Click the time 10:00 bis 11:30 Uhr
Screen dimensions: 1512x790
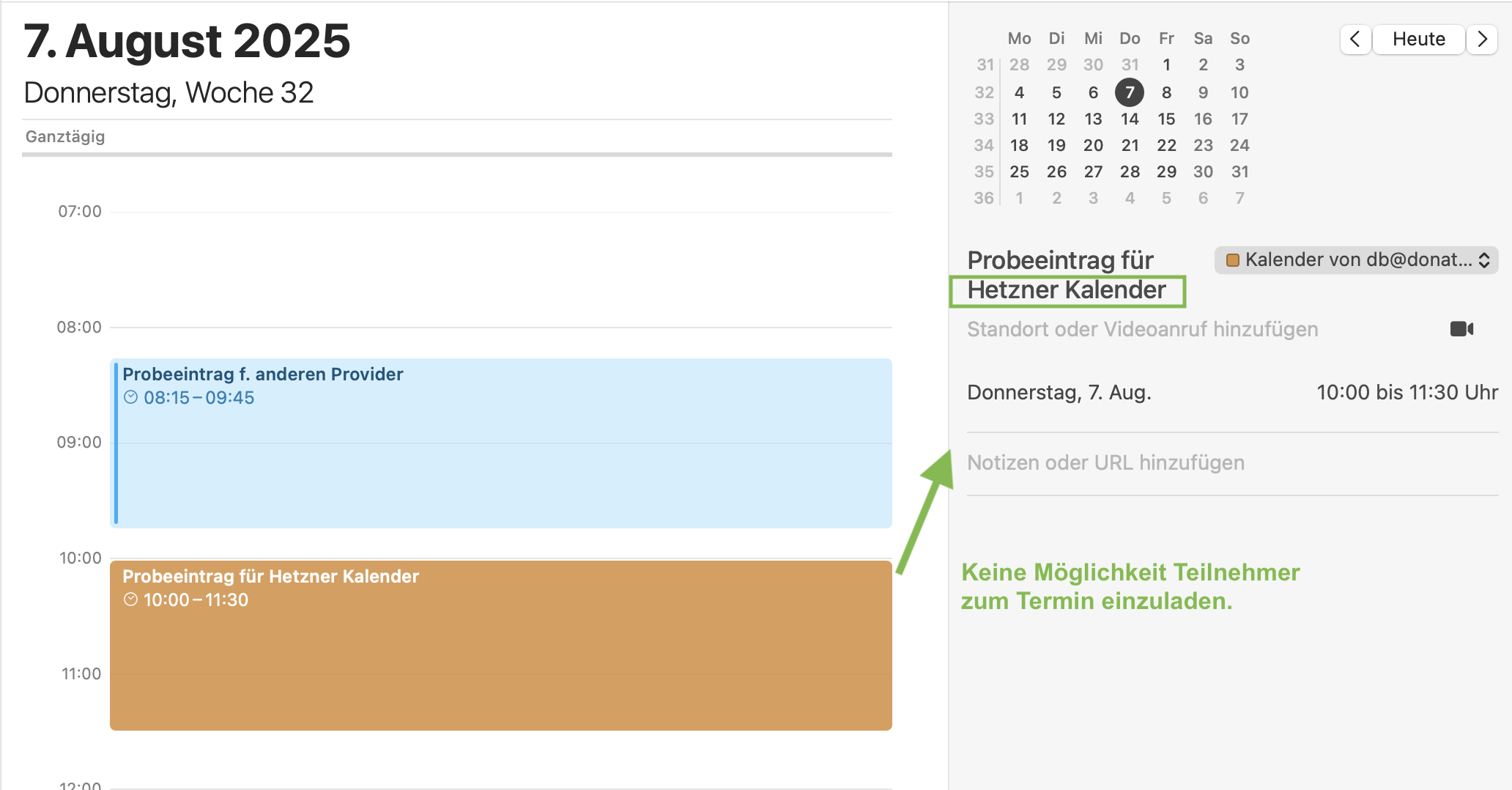(1407, 393)
